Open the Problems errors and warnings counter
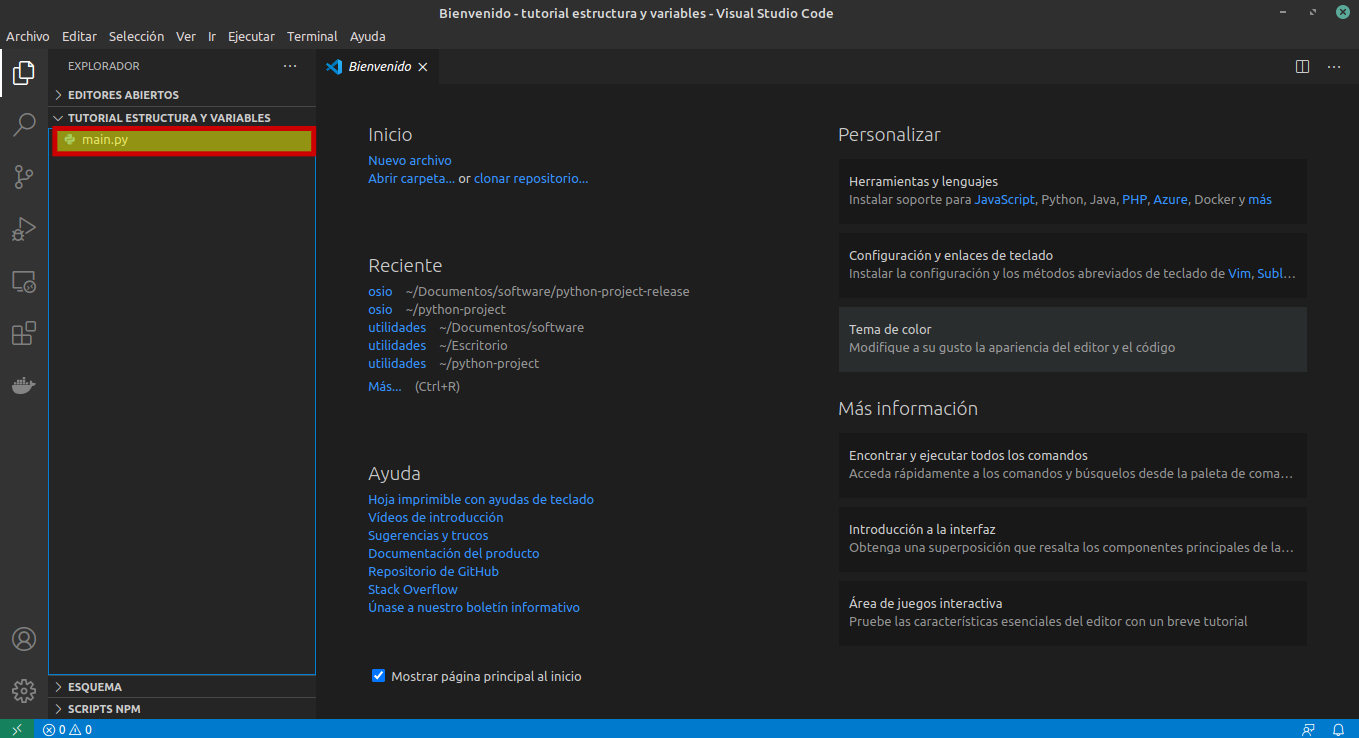The image size is (1359, 738). 67,729
